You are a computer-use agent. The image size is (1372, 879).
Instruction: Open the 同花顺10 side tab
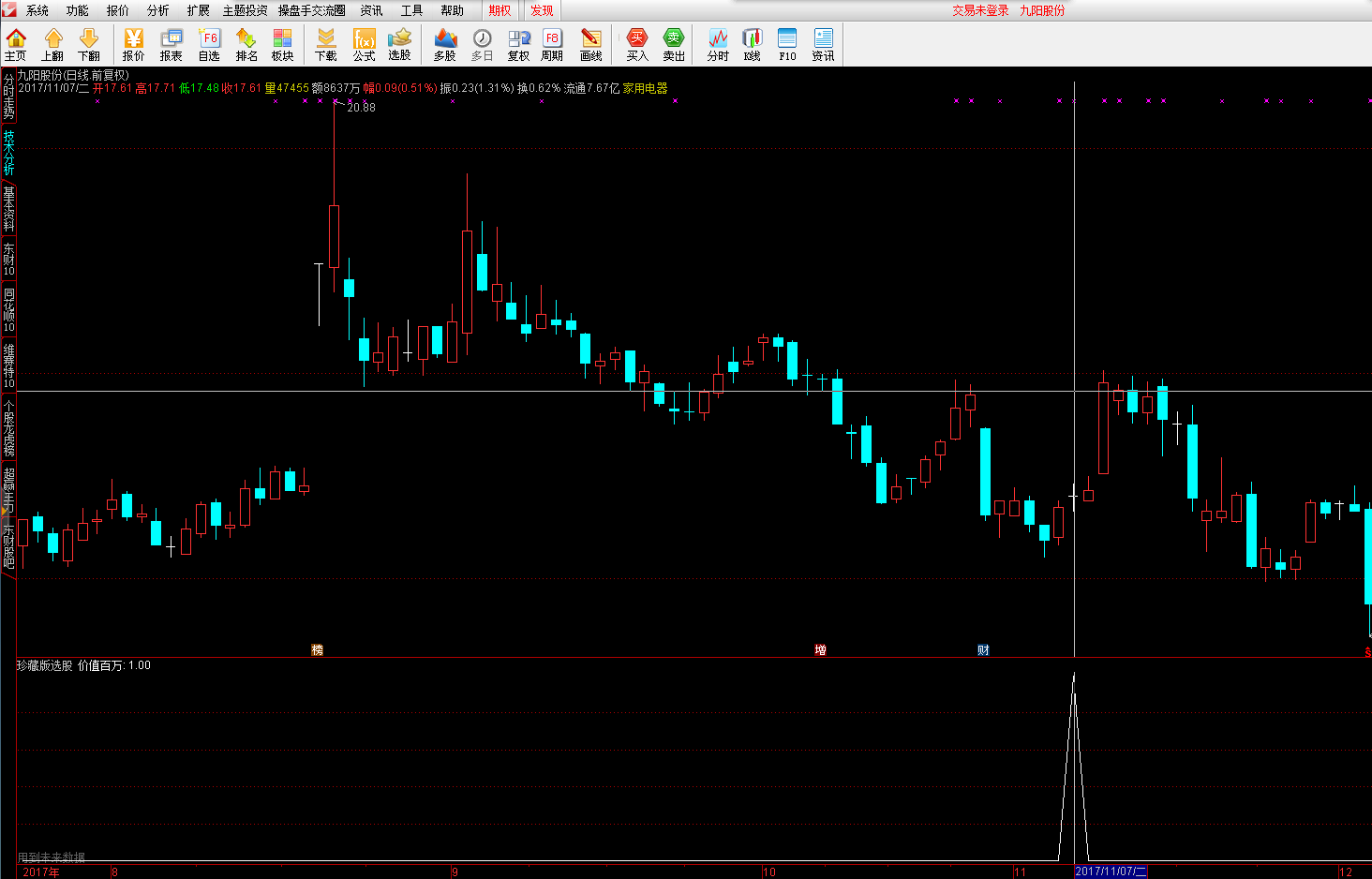coord(8,310)
